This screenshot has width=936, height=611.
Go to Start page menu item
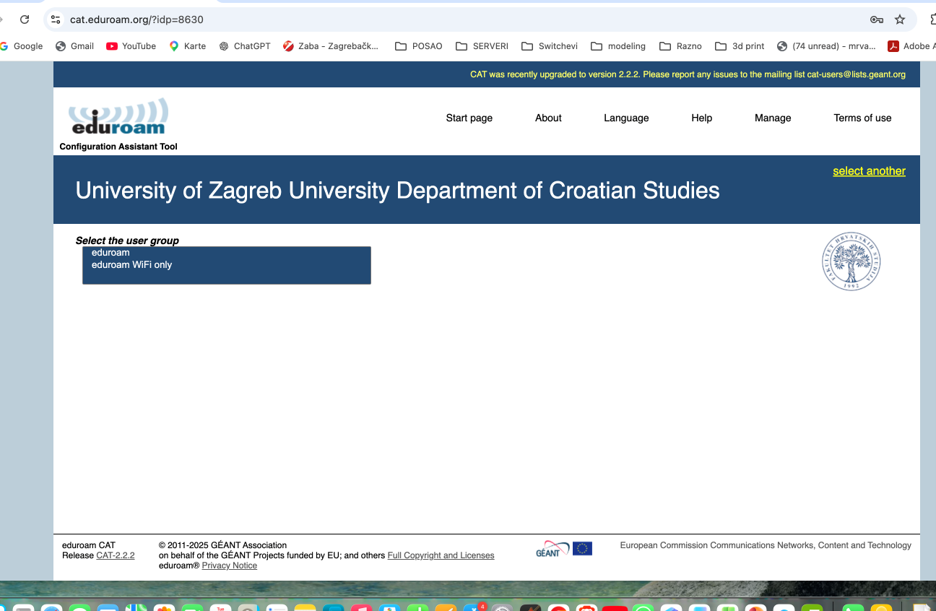point(469,118)
